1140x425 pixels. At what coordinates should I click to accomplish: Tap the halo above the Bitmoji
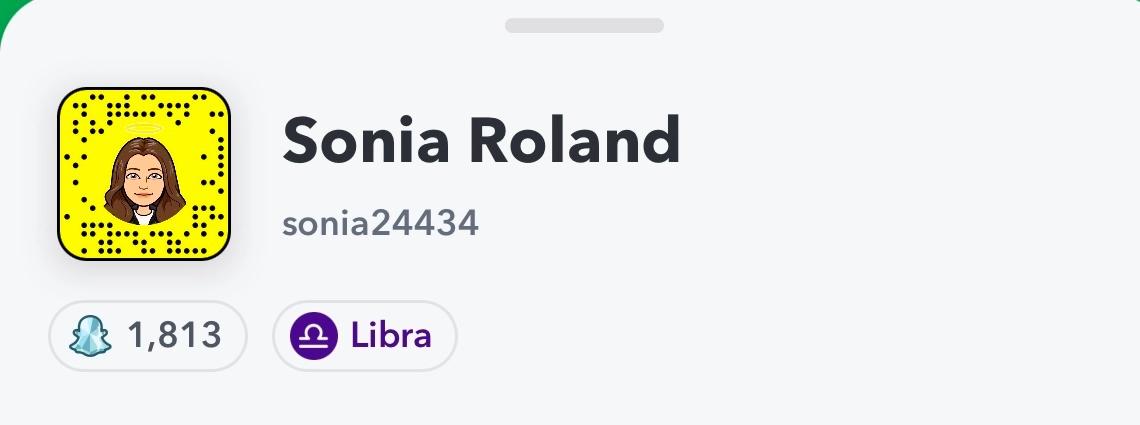click(x=144, y=130)
